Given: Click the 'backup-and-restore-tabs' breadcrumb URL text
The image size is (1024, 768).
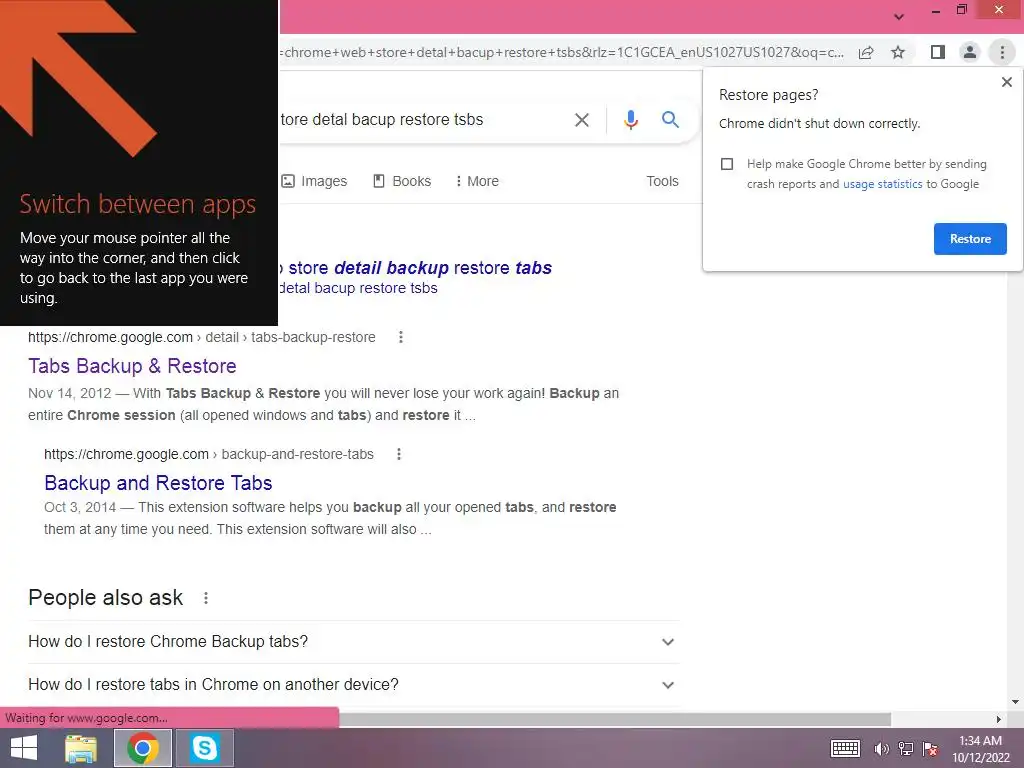Looking at the screenshot, I should pyautogui.click(x=298, y=454).
